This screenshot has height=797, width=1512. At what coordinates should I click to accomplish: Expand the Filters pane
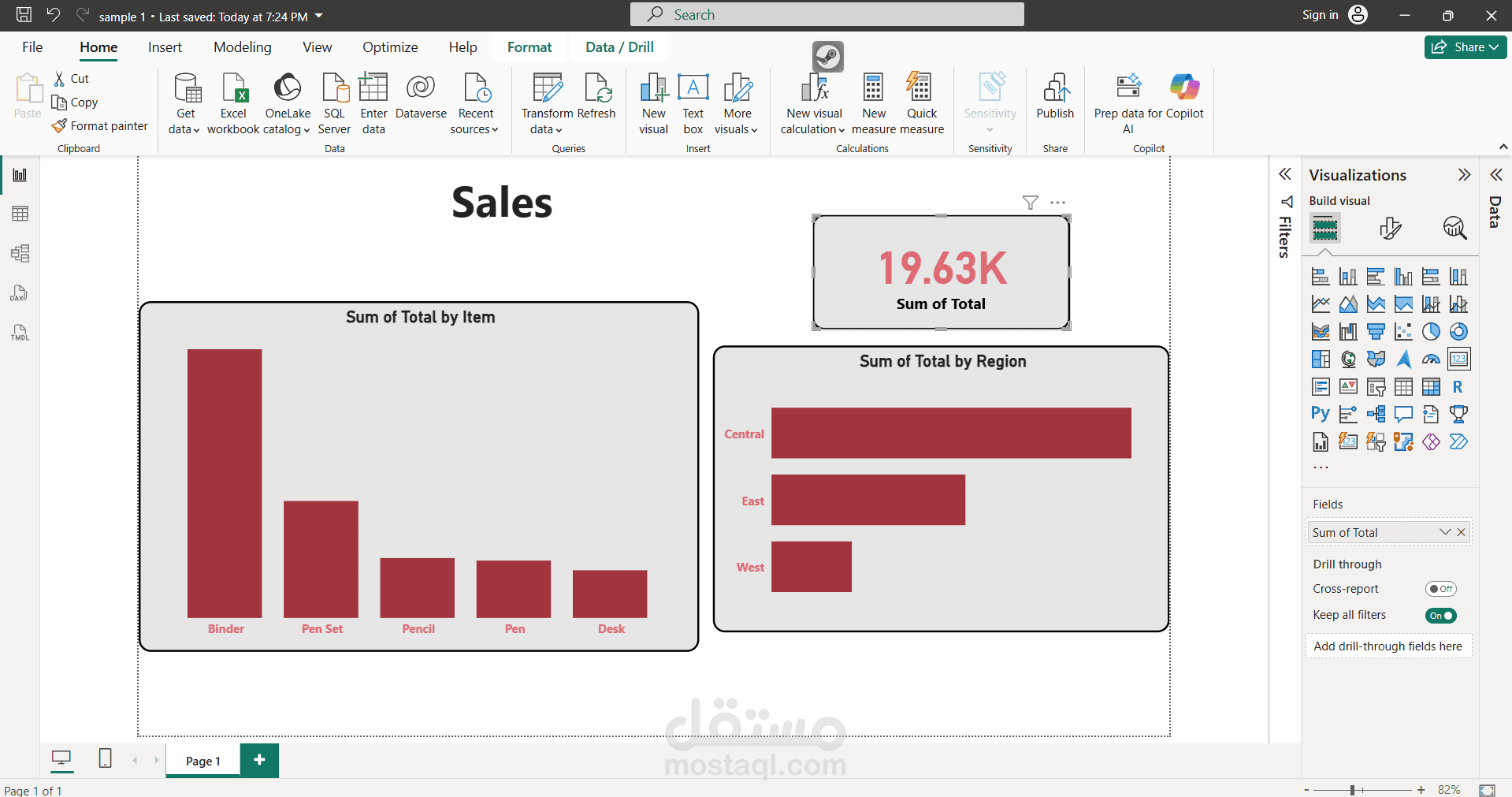(1285, 174)
